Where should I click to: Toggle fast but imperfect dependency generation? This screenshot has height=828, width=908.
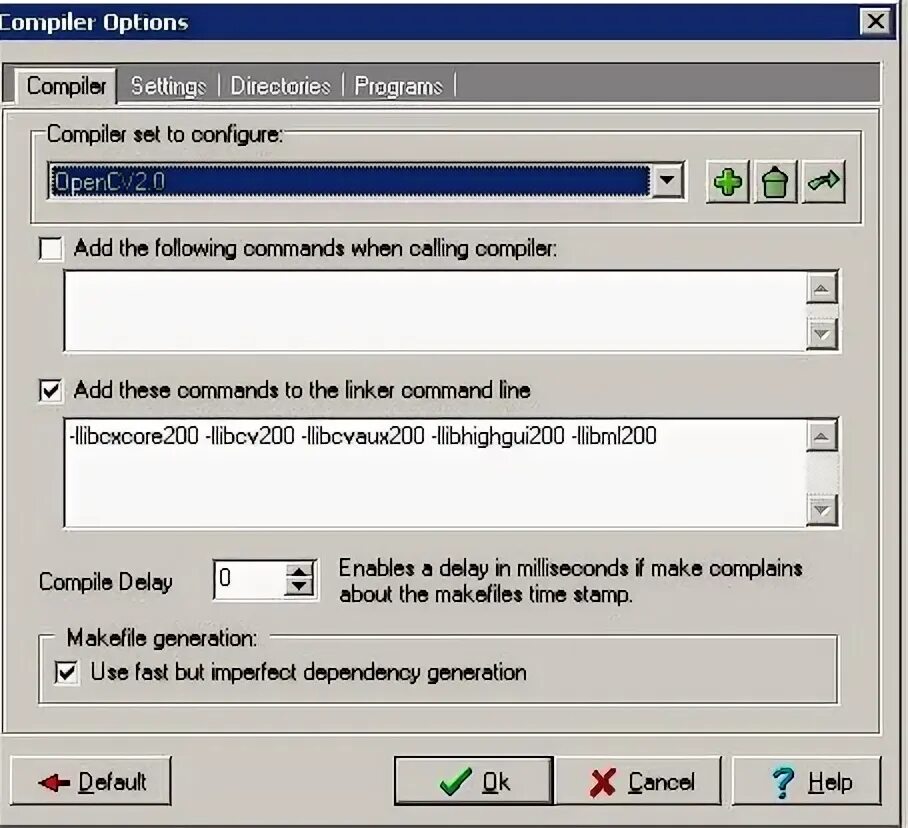click(67, 672)
